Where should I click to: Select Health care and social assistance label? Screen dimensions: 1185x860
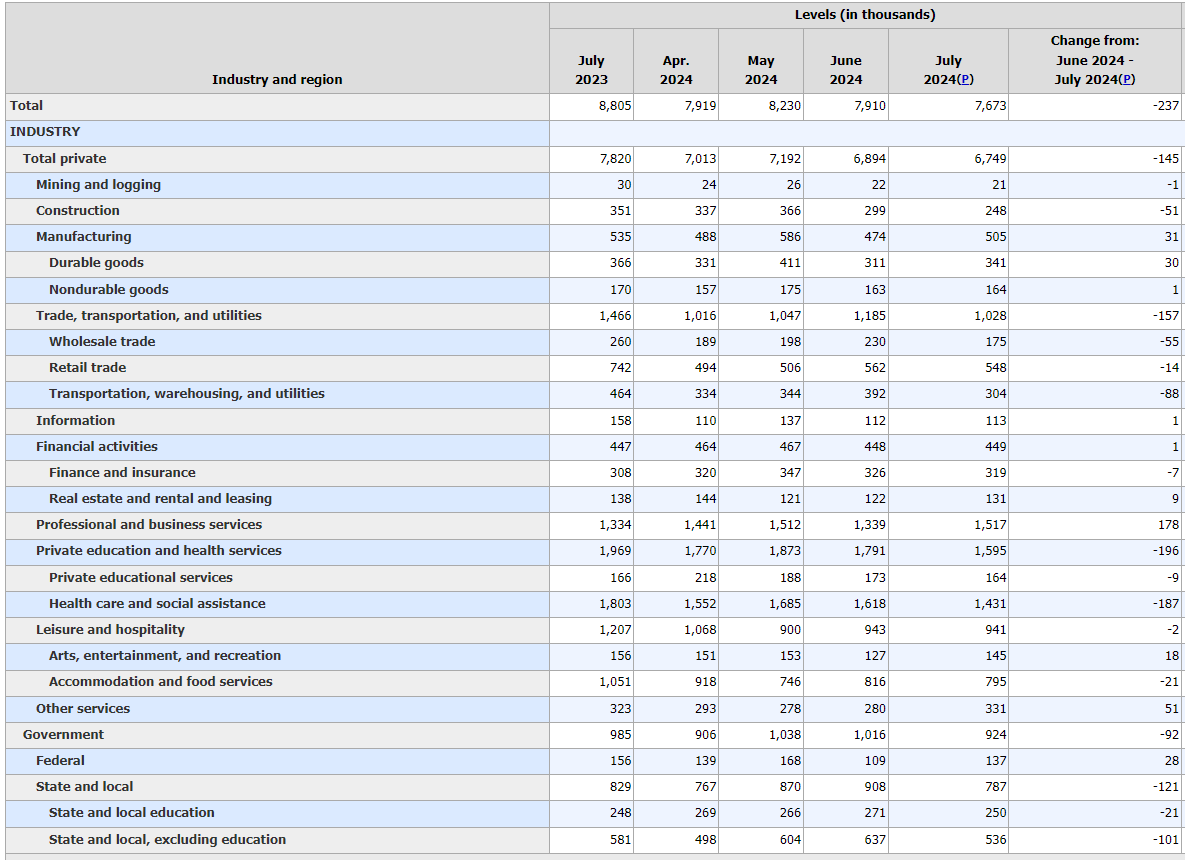point(157,604)
